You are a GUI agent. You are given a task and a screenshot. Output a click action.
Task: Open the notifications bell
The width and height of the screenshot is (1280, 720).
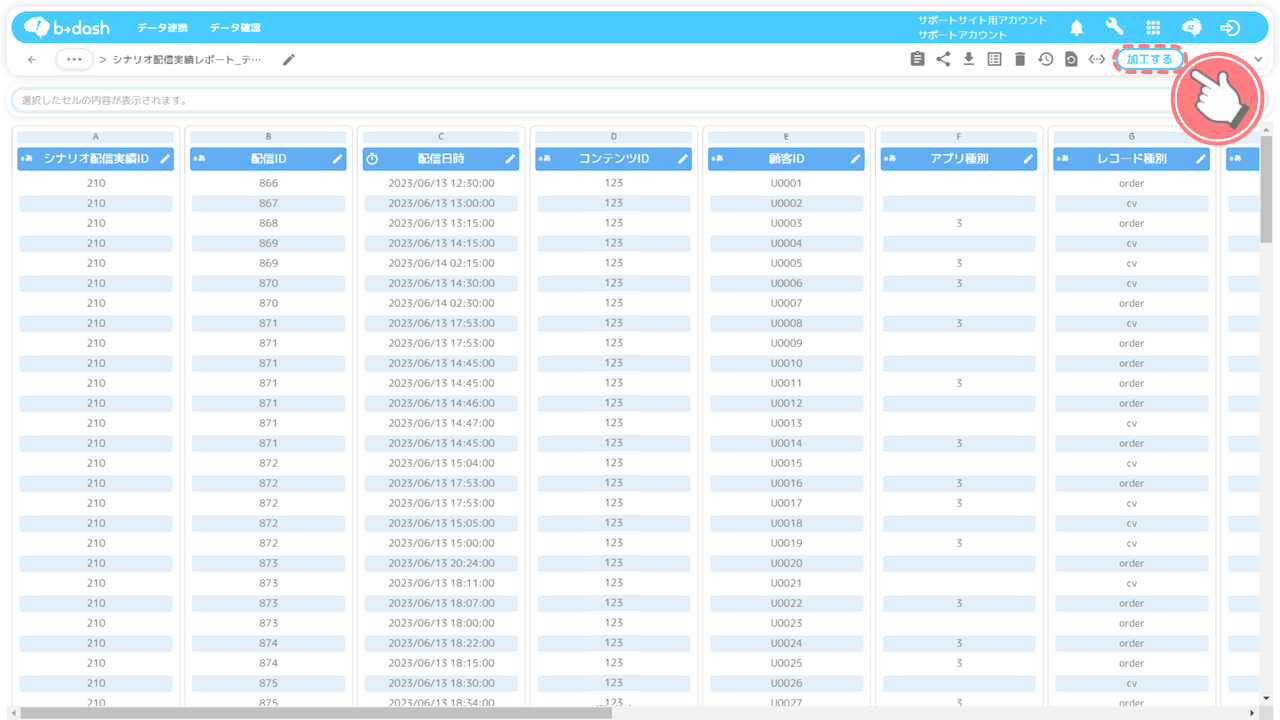[1077, 28]
